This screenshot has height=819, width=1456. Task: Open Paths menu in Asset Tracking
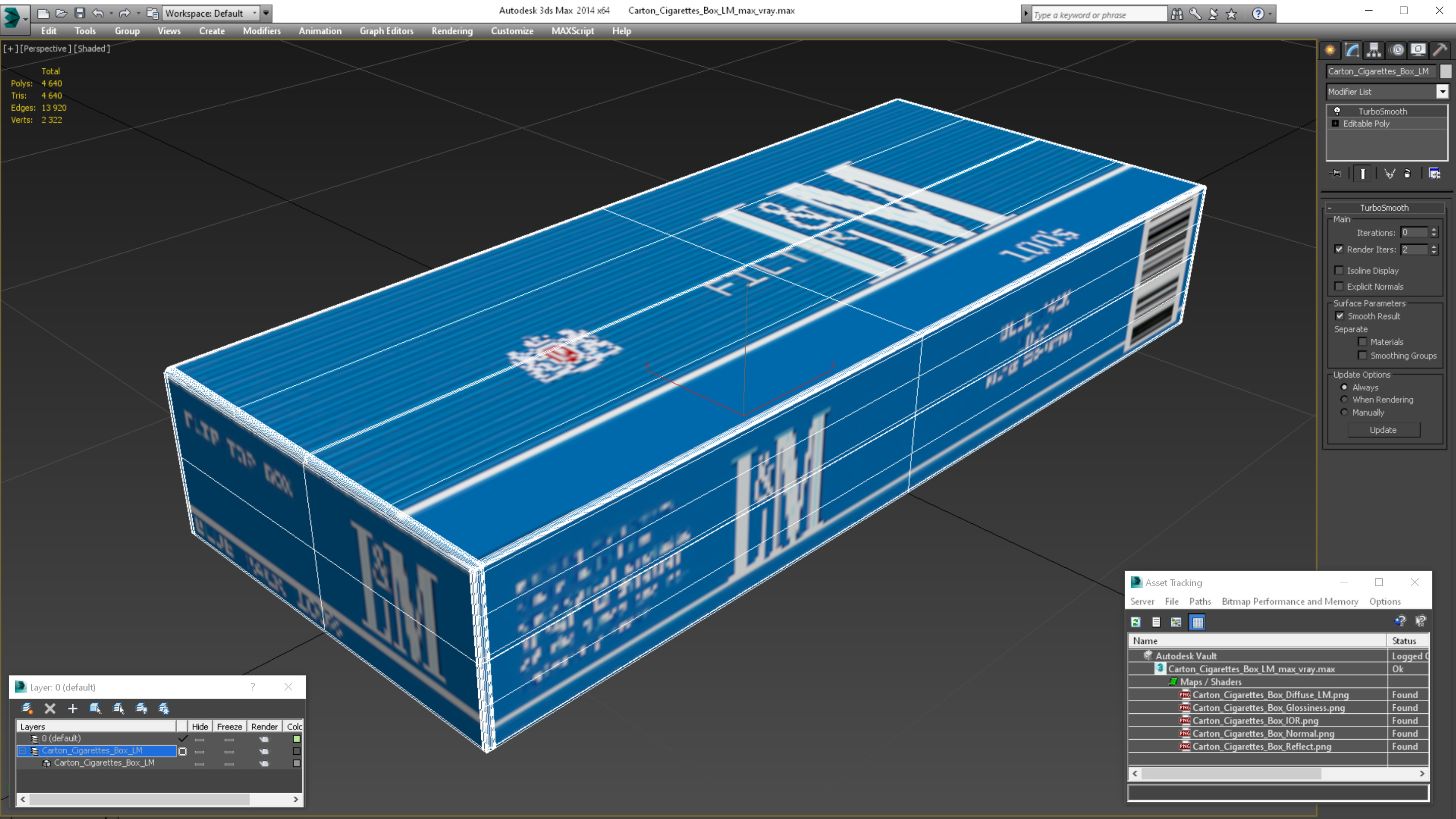click(1200, 602)
